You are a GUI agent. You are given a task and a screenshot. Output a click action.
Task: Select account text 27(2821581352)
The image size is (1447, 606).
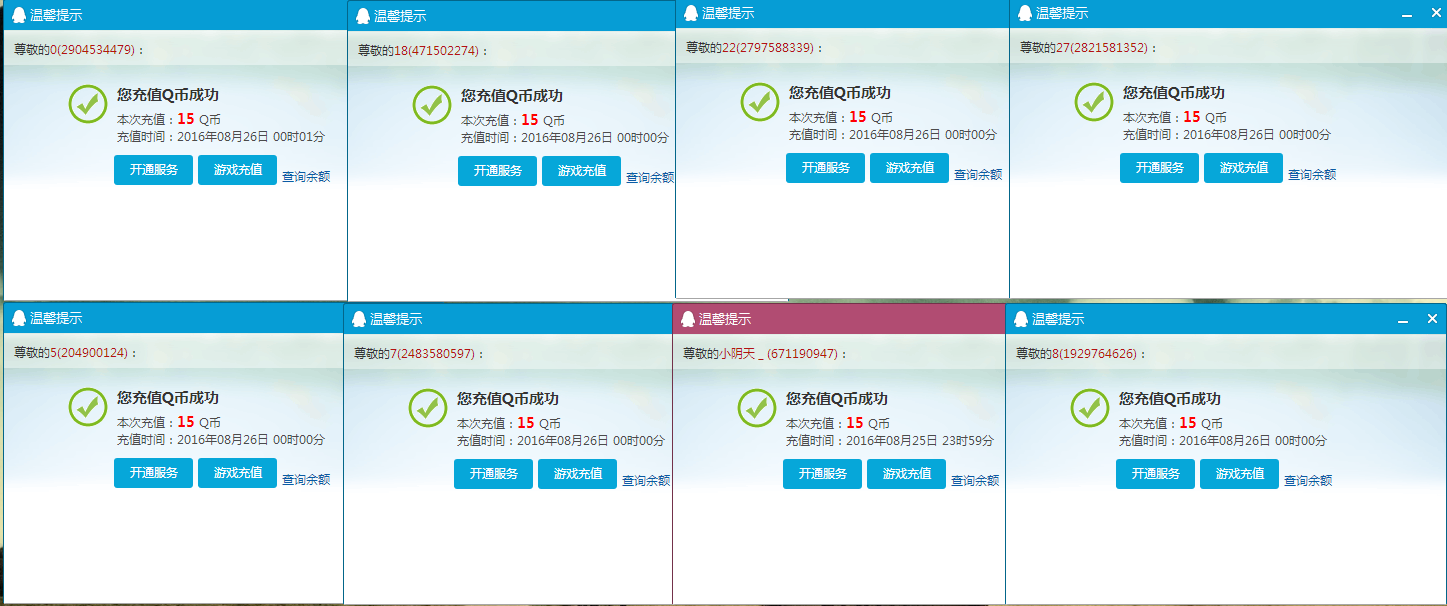pyautogui.click(x=1101, y=47)
